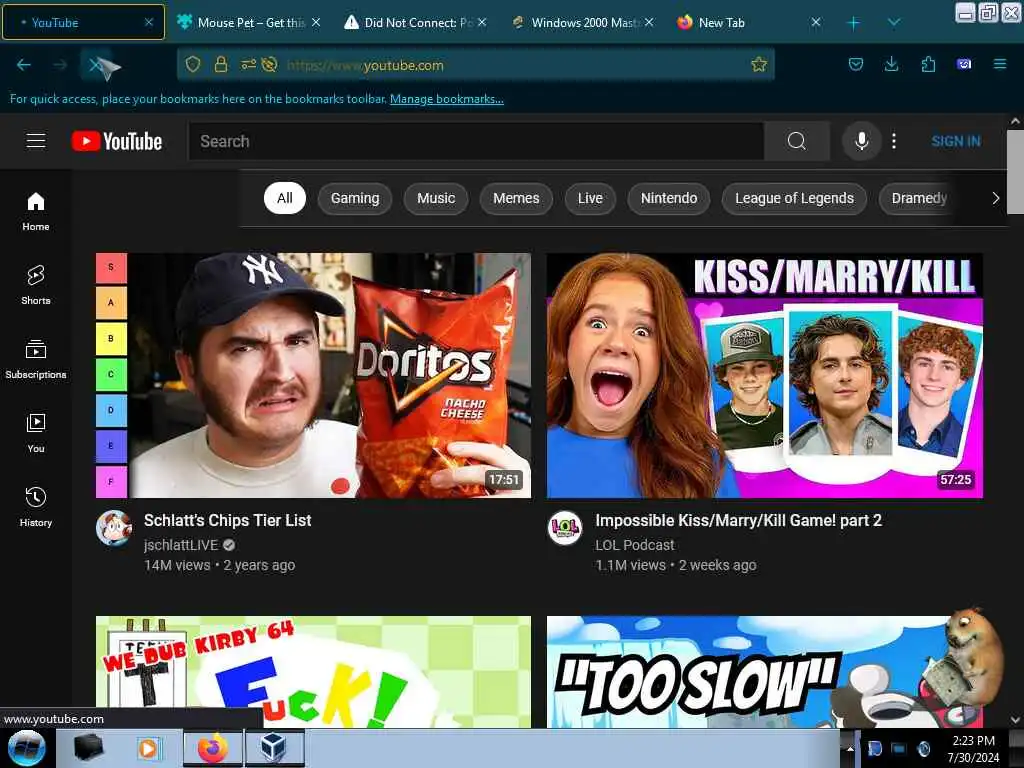The height and width of the screenshot is (768, 1024).
Task: Switch to the YouTube tab
Action: 84,22
